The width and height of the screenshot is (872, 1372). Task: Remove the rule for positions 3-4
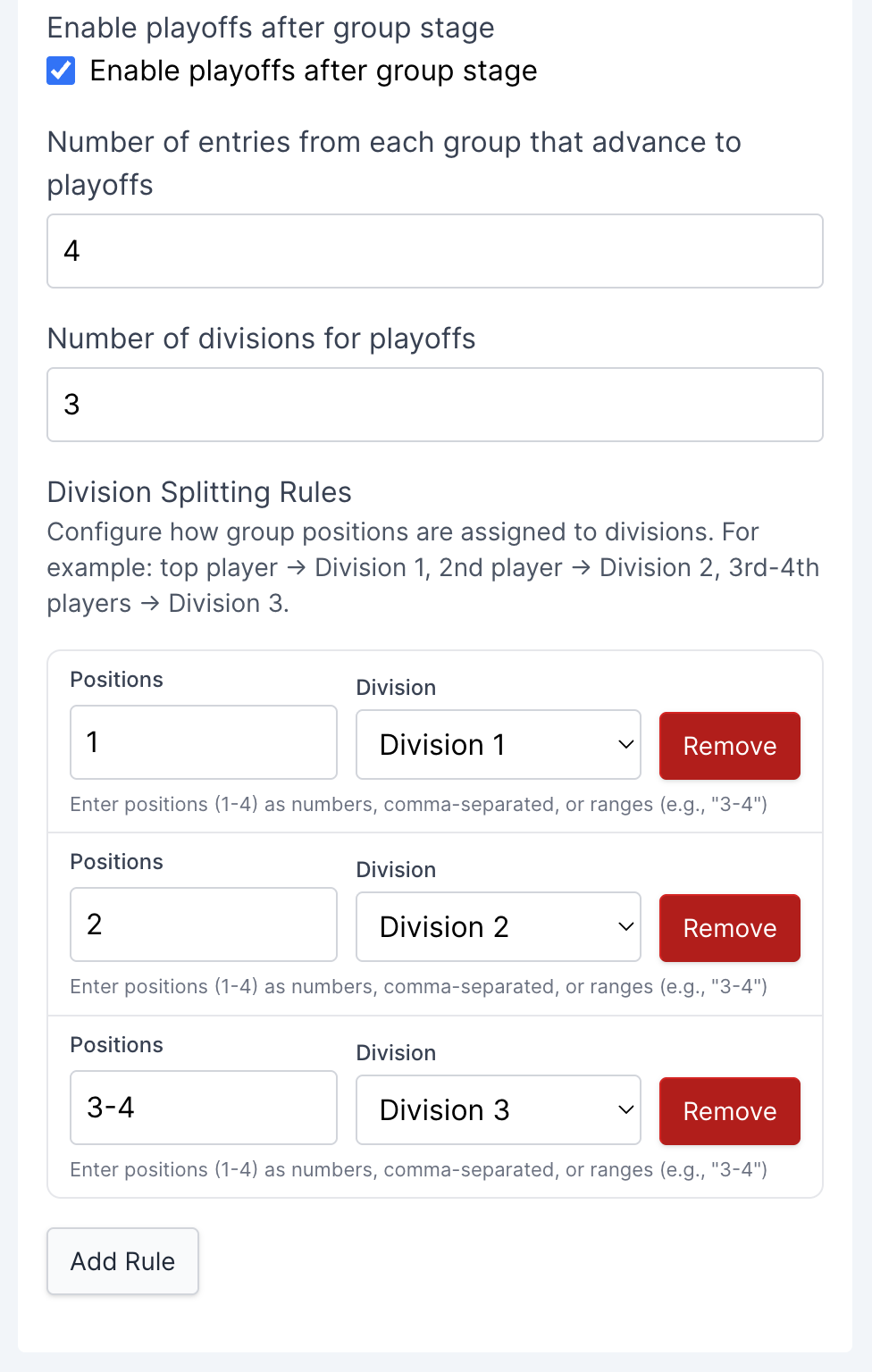click(729, 1111)
